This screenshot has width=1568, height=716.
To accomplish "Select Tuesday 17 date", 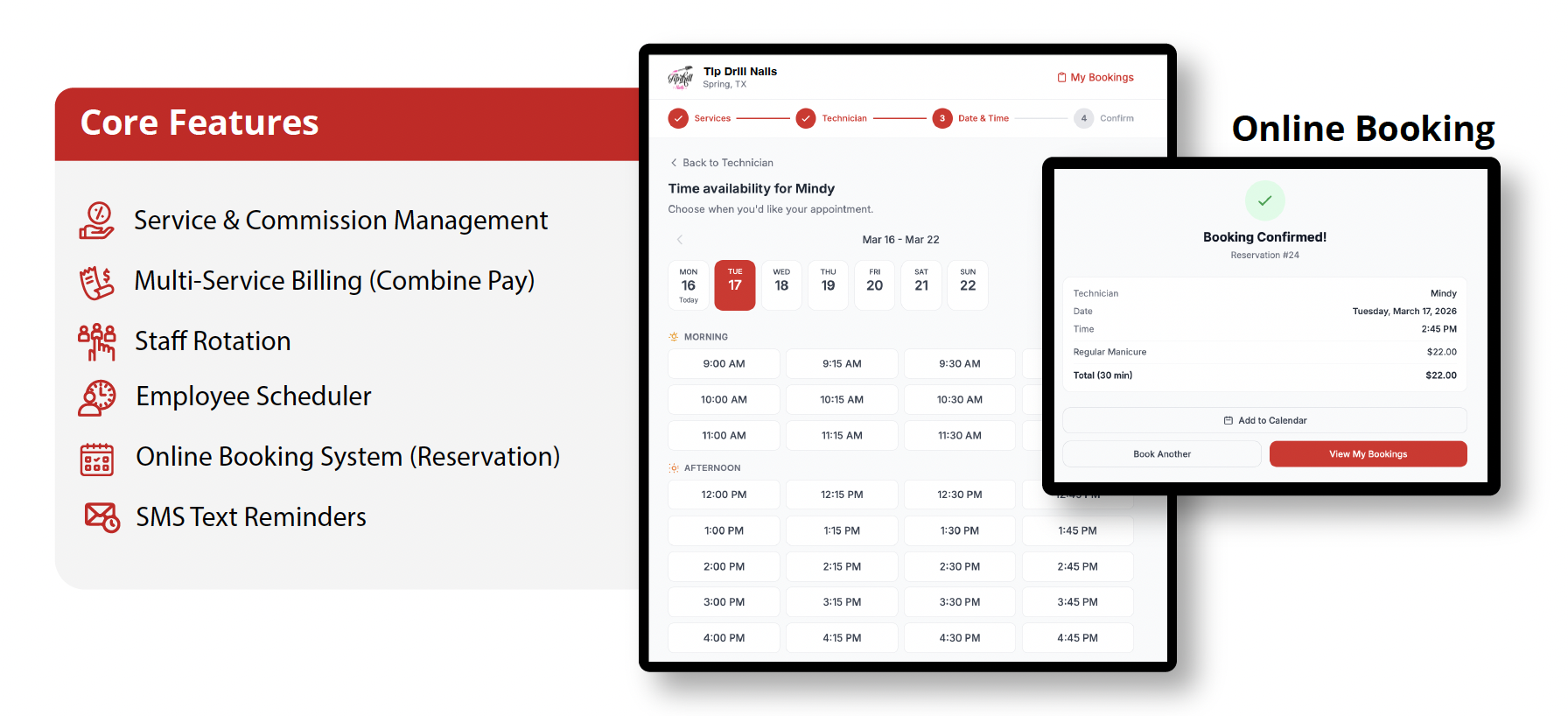I will point(735,285).
